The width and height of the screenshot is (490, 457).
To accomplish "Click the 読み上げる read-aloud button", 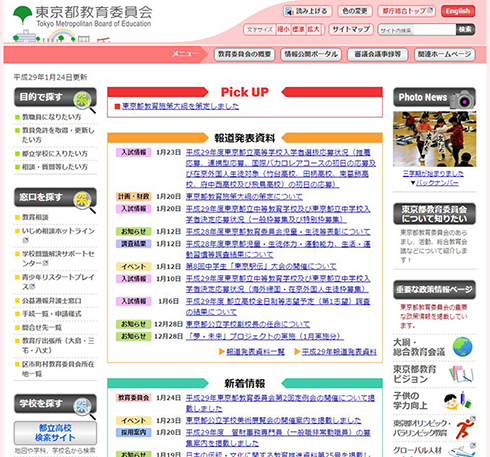I will 307,11.
